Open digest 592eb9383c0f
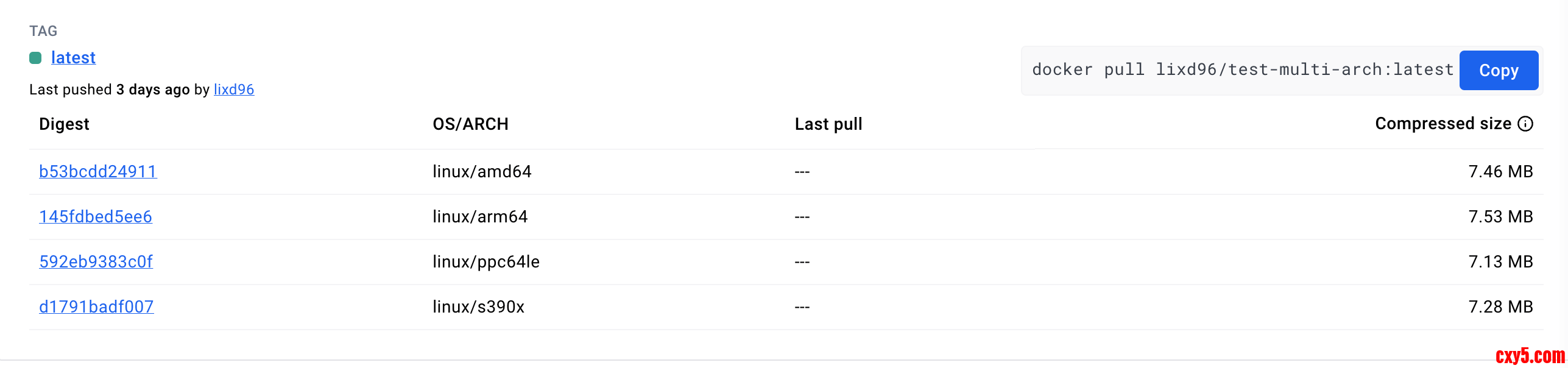Image resolution: width=1568 pixels, height=368 pixels. tap(96, 261)
